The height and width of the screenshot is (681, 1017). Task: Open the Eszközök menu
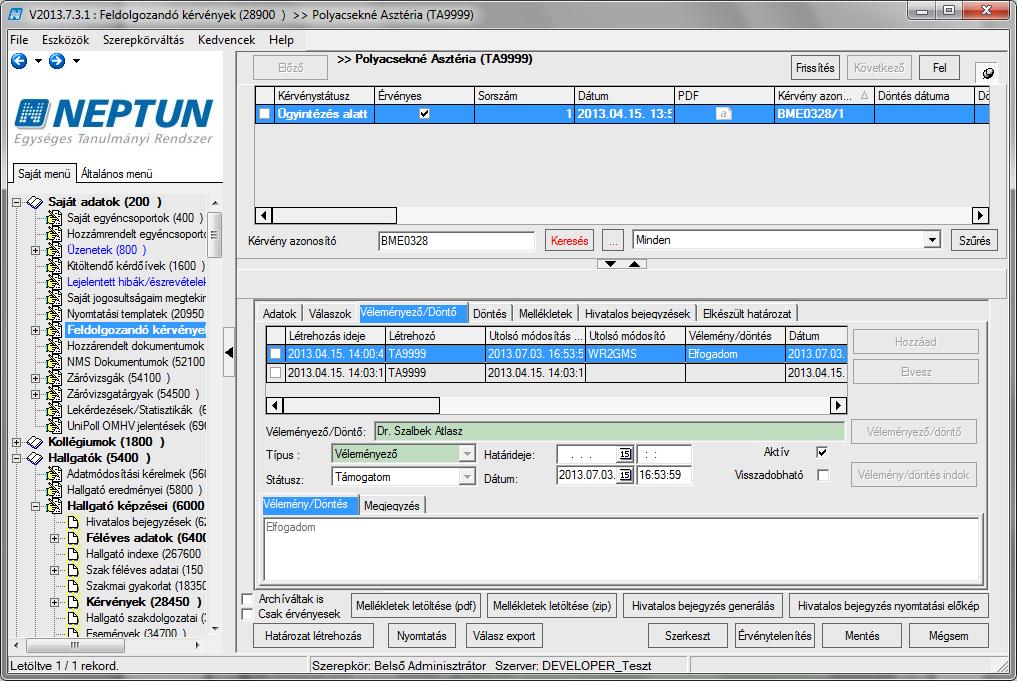[66, 40]
